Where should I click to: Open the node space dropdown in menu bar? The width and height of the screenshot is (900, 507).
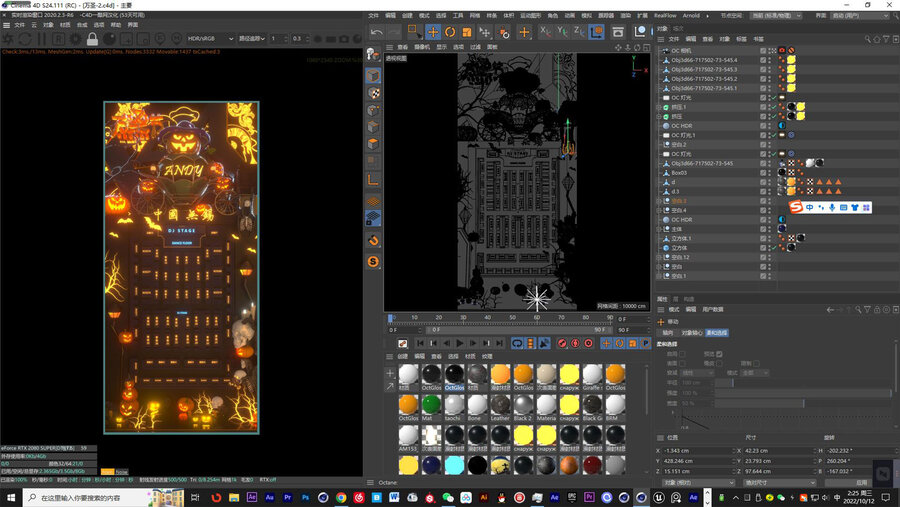point(776,16)
